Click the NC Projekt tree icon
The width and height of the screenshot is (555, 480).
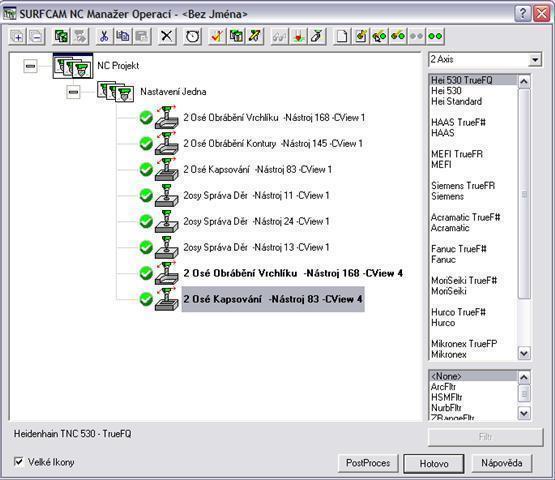[73, 66]
